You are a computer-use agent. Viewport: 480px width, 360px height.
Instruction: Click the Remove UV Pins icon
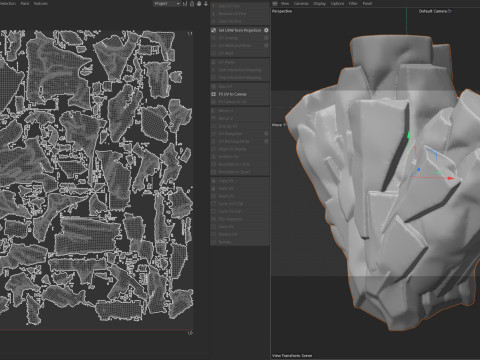pyautogui.click(x=214, y=14)
